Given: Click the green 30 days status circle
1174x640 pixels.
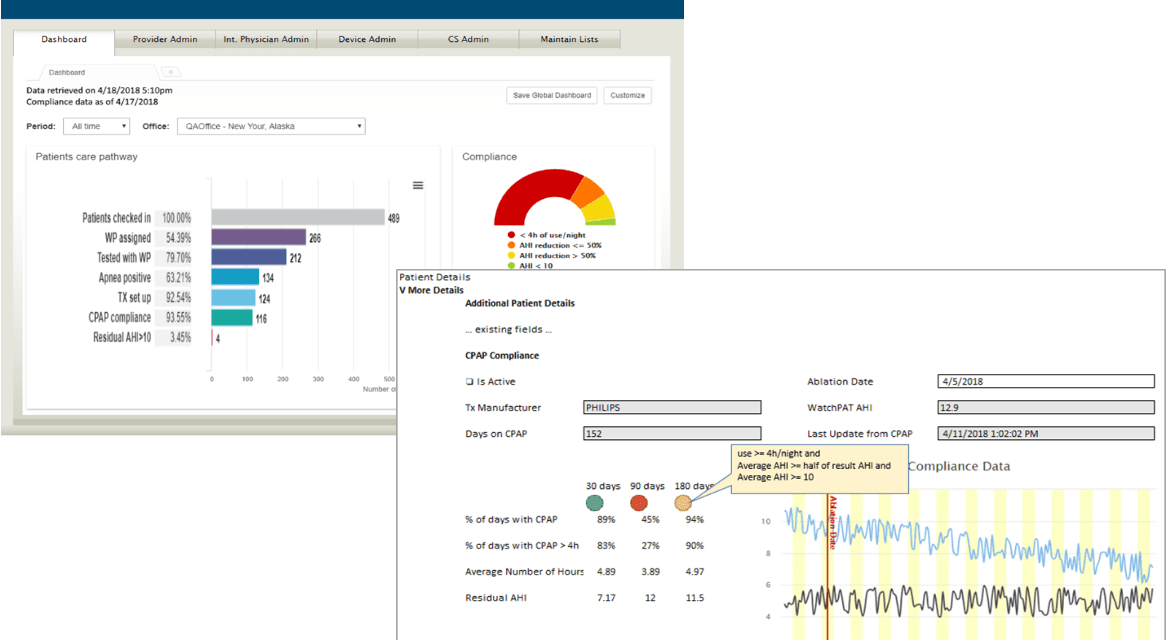Looking at the screenshot, I should tap(594, 503).
